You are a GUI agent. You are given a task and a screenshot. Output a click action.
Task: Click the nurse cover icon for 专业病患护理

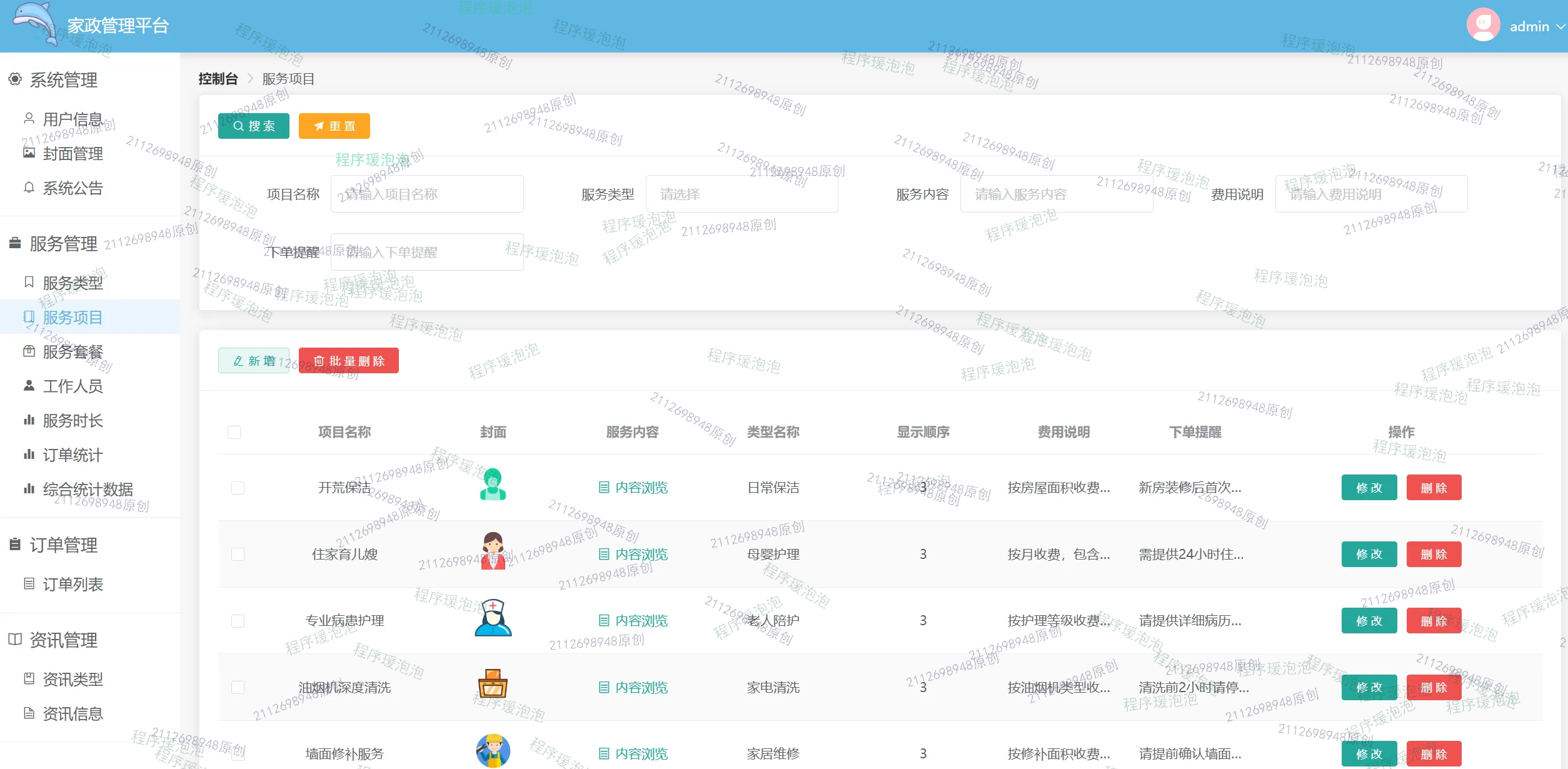(493, 618)
